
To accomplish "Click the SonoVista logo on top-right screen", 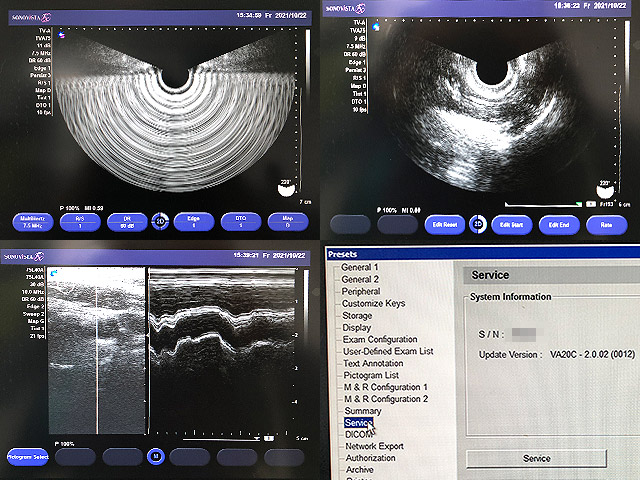I will click(x=345, y=9).
